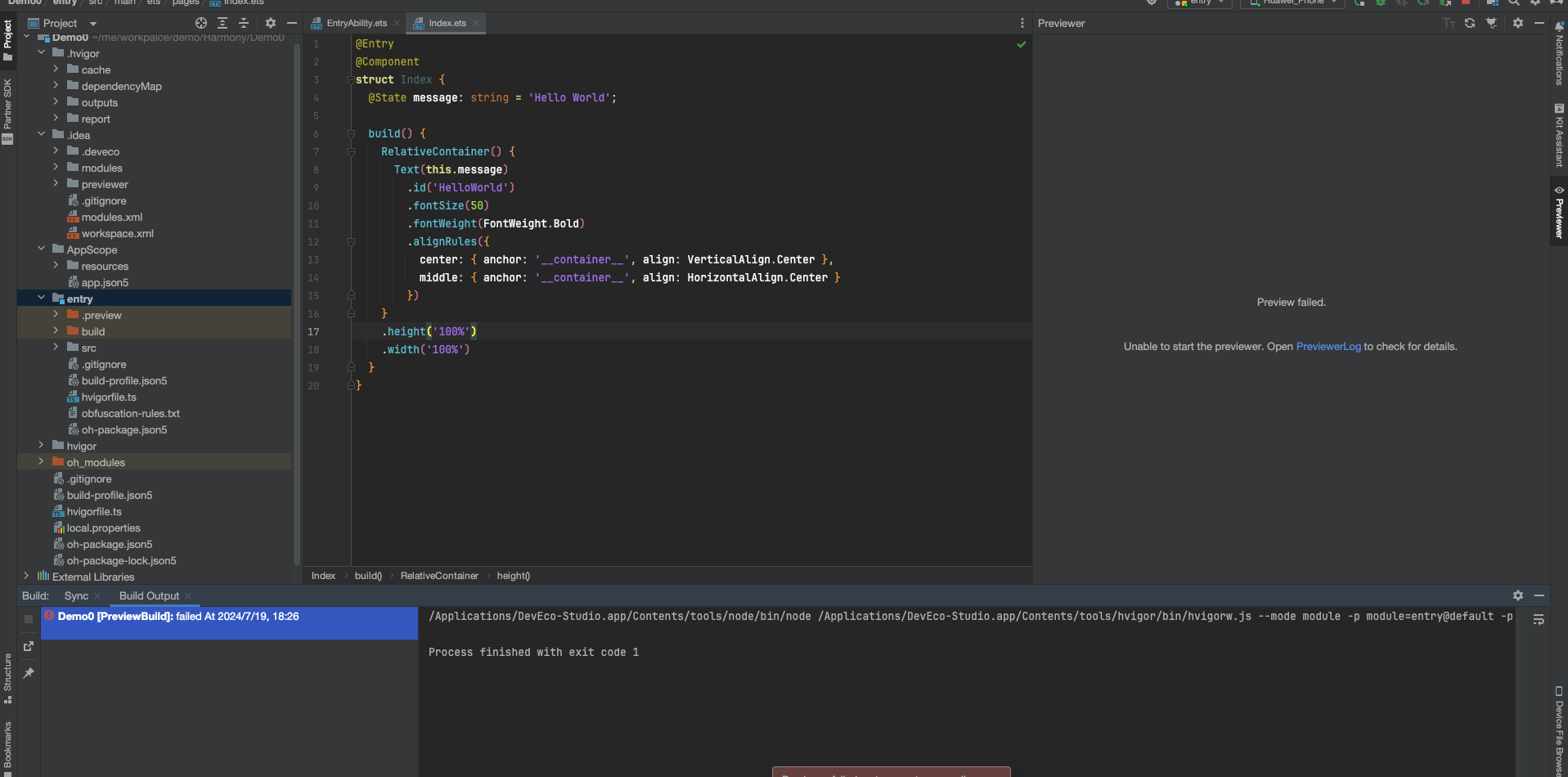
Task: Click line 17 number in editor gutter
Action: coord(313,332)
